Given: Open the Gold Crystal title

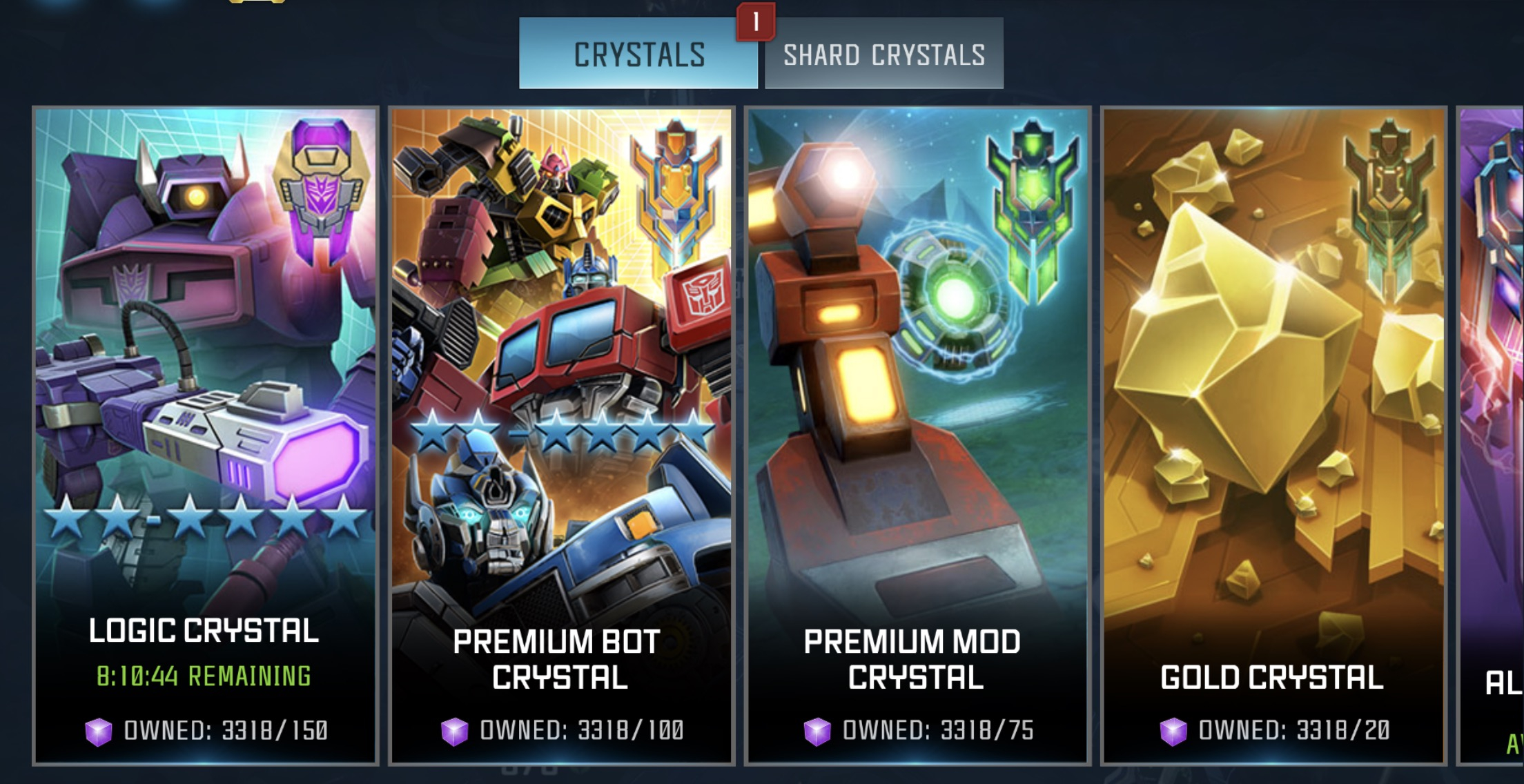Looking at the screenshot, I should pyautogui.click(x=1272, y=677).
